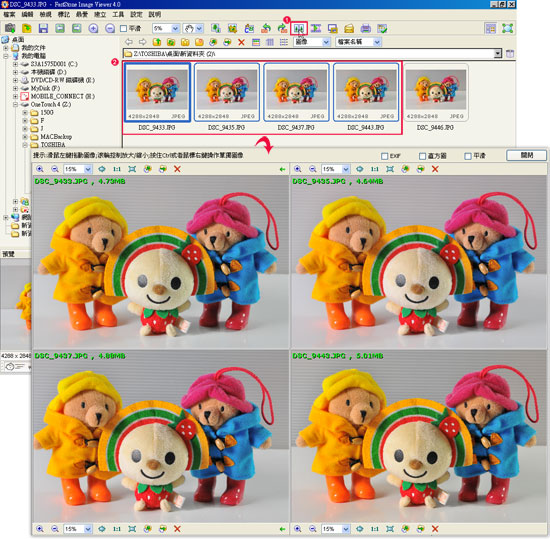
Task: Collapse the OneTouch 4 (Z:) drive node
Action: (x=15, y=105)
